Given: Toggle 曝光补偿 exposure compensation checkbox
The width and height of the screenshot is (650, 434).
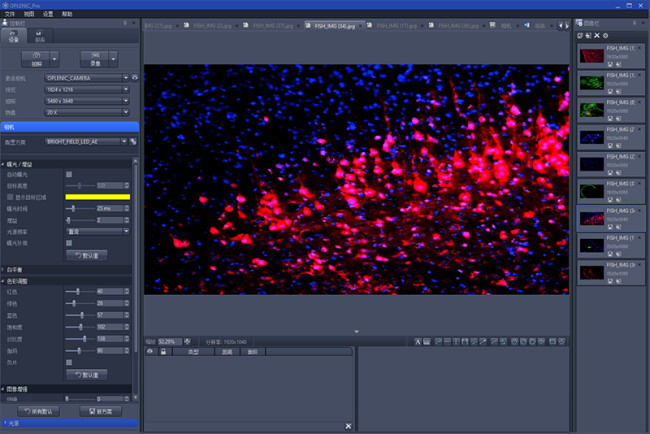Looking at the screenshot, I should [x=69, y=242].
